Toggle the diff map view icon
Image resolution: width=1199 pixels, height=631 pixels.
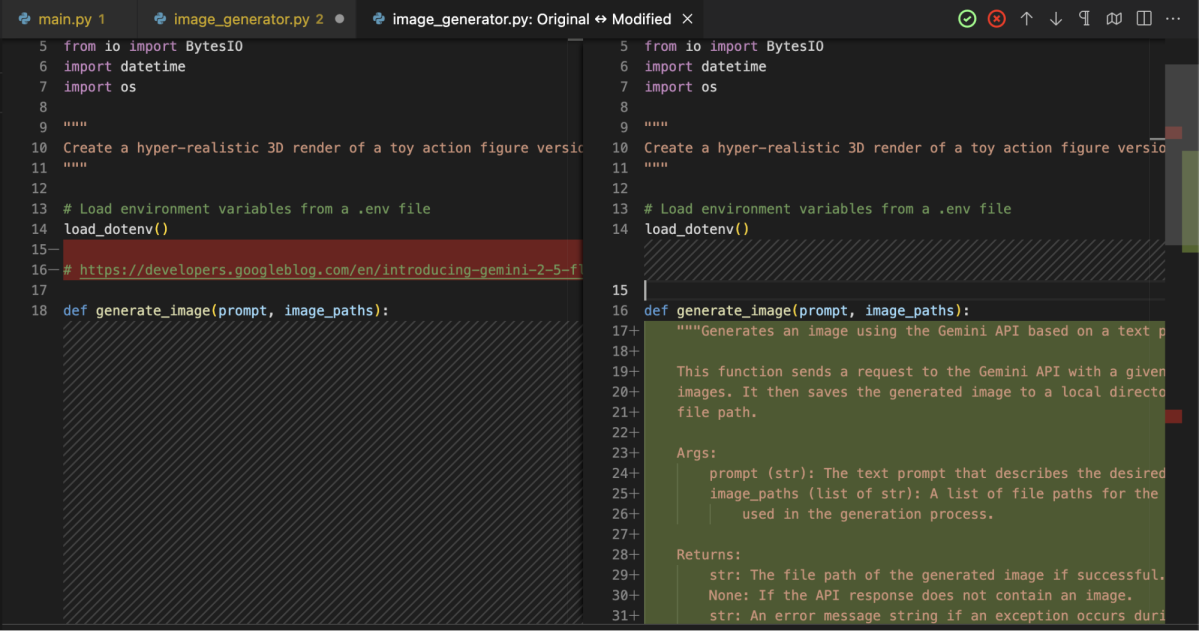pyautogui.click(x=1114, y=19)
